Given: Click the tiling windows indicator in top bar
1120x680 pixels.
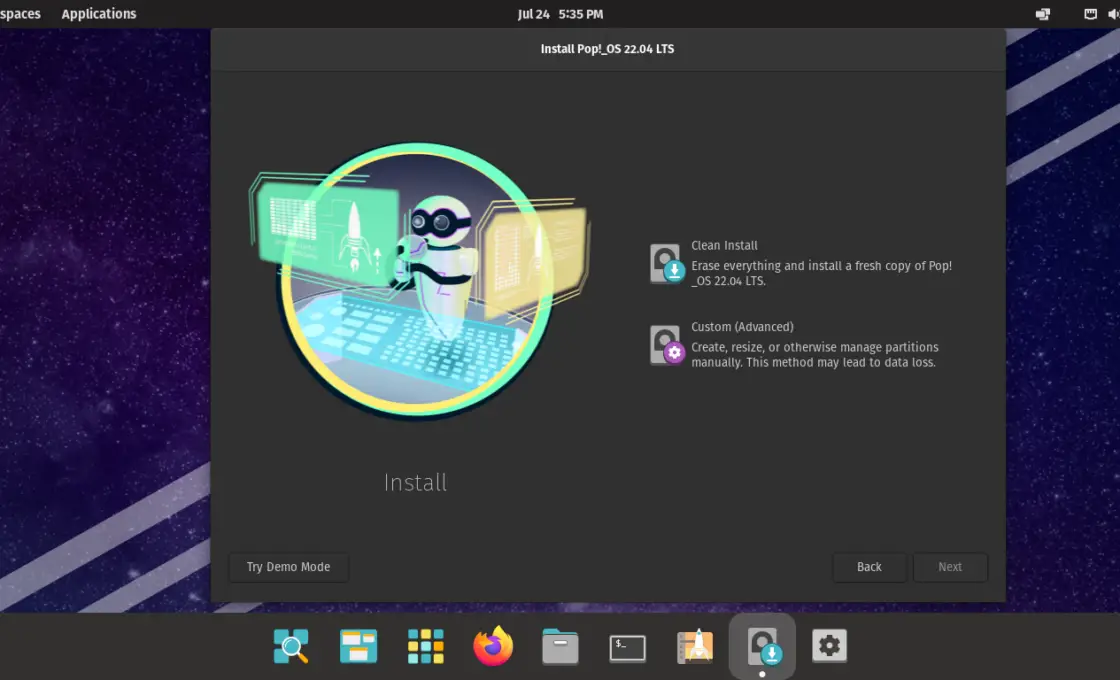Looking at the screenshot, I should point(1043,14).
